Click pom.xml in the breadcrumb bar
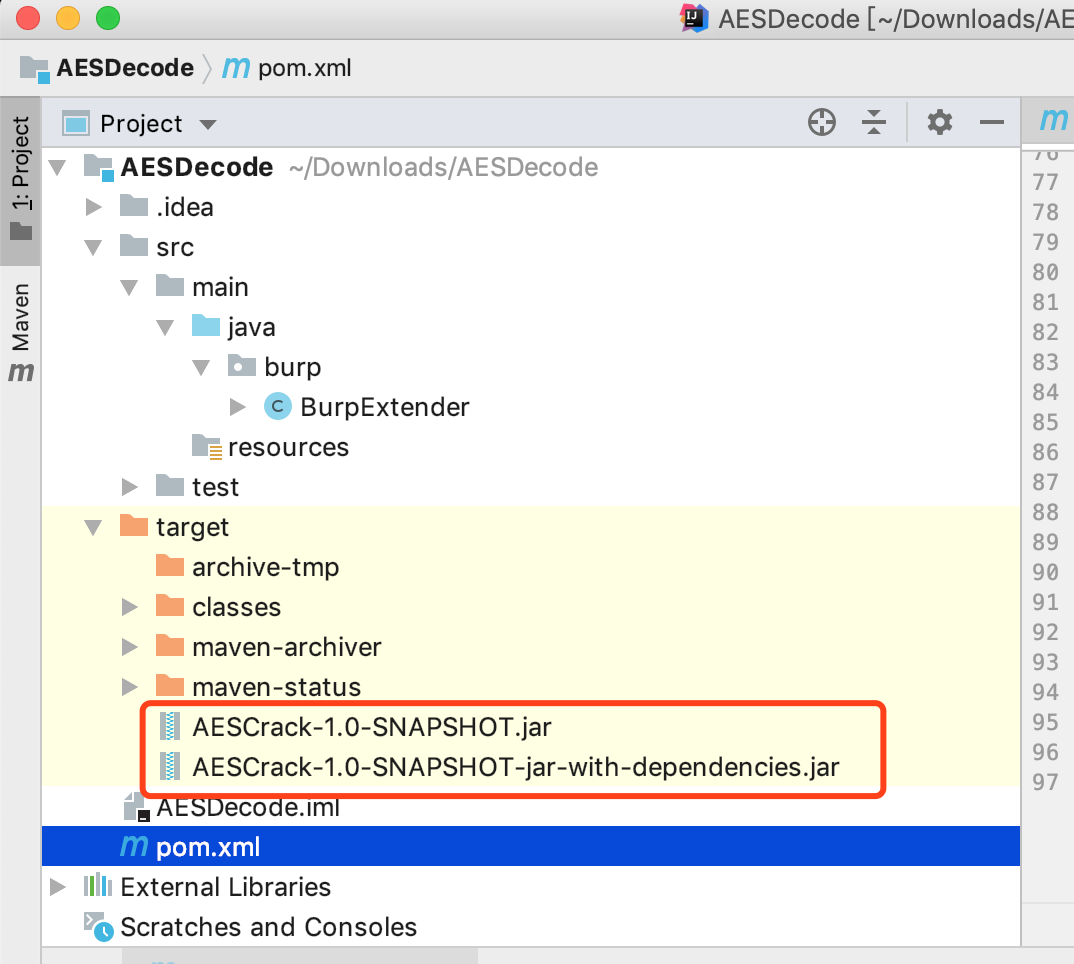This screenshot has width=1074, height=964. point(305,68)
